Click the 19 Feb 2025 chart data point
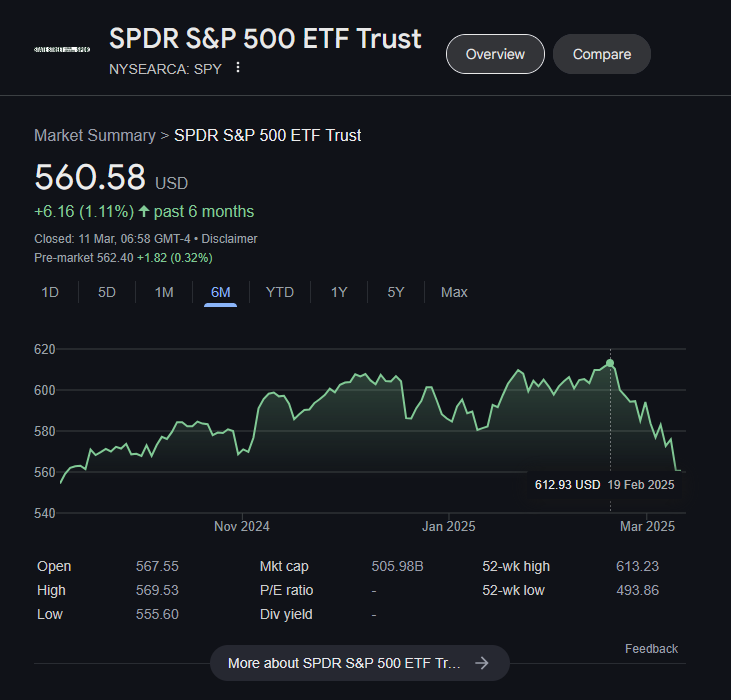The image size is (731, 700). 610,363
